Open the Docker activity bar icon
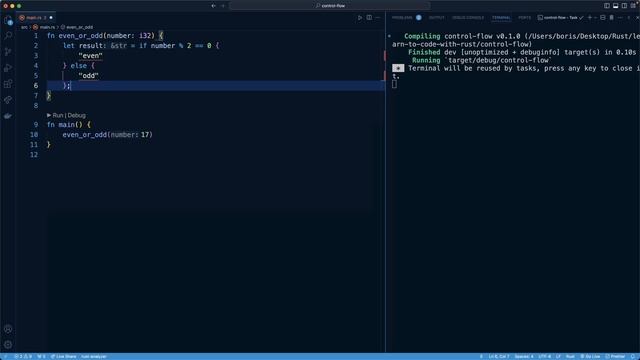 coord(8,116)
